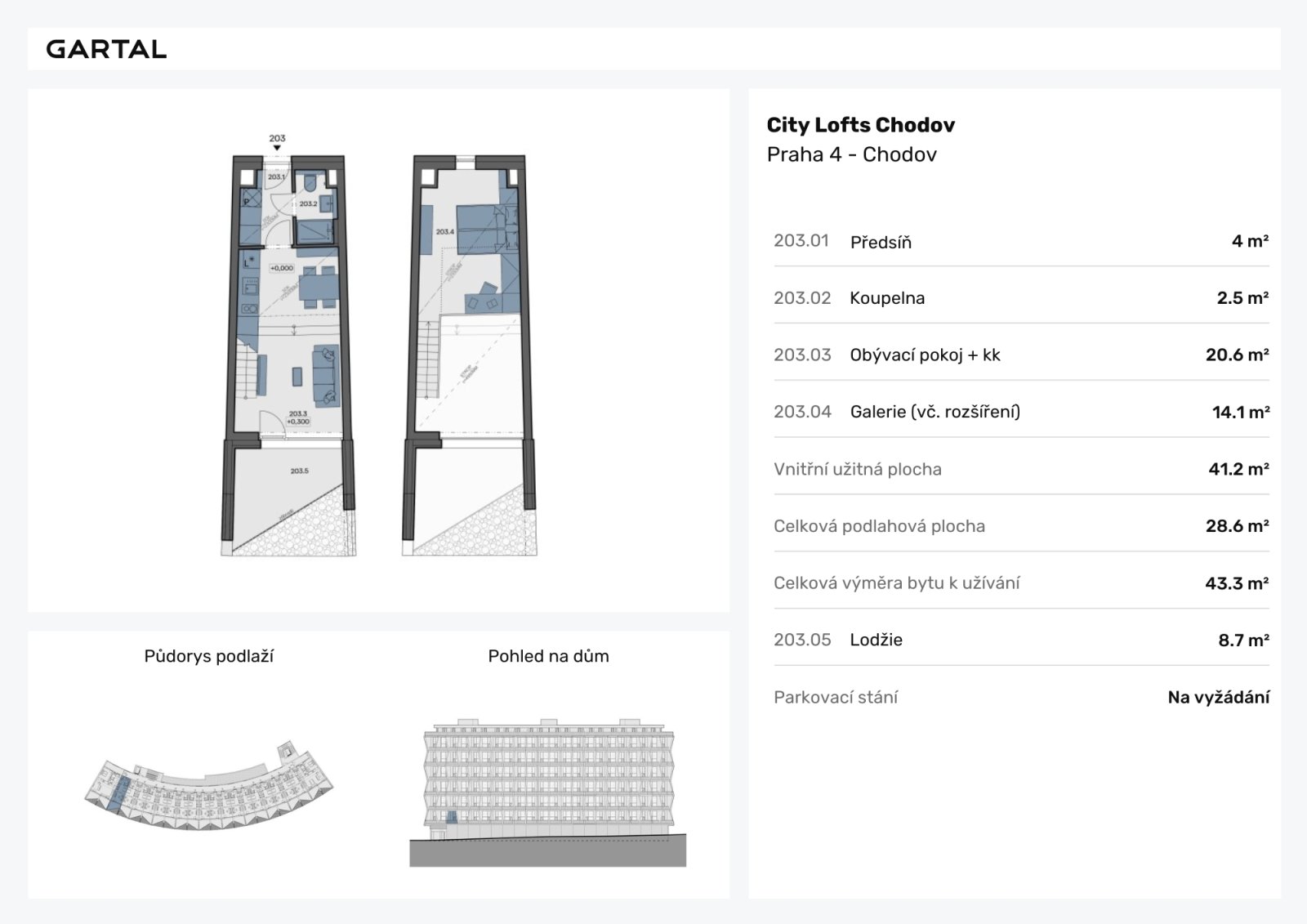1307x924 pixels.
Task: Click the '28.6 m²' area value
Action: click(1237, 526)
